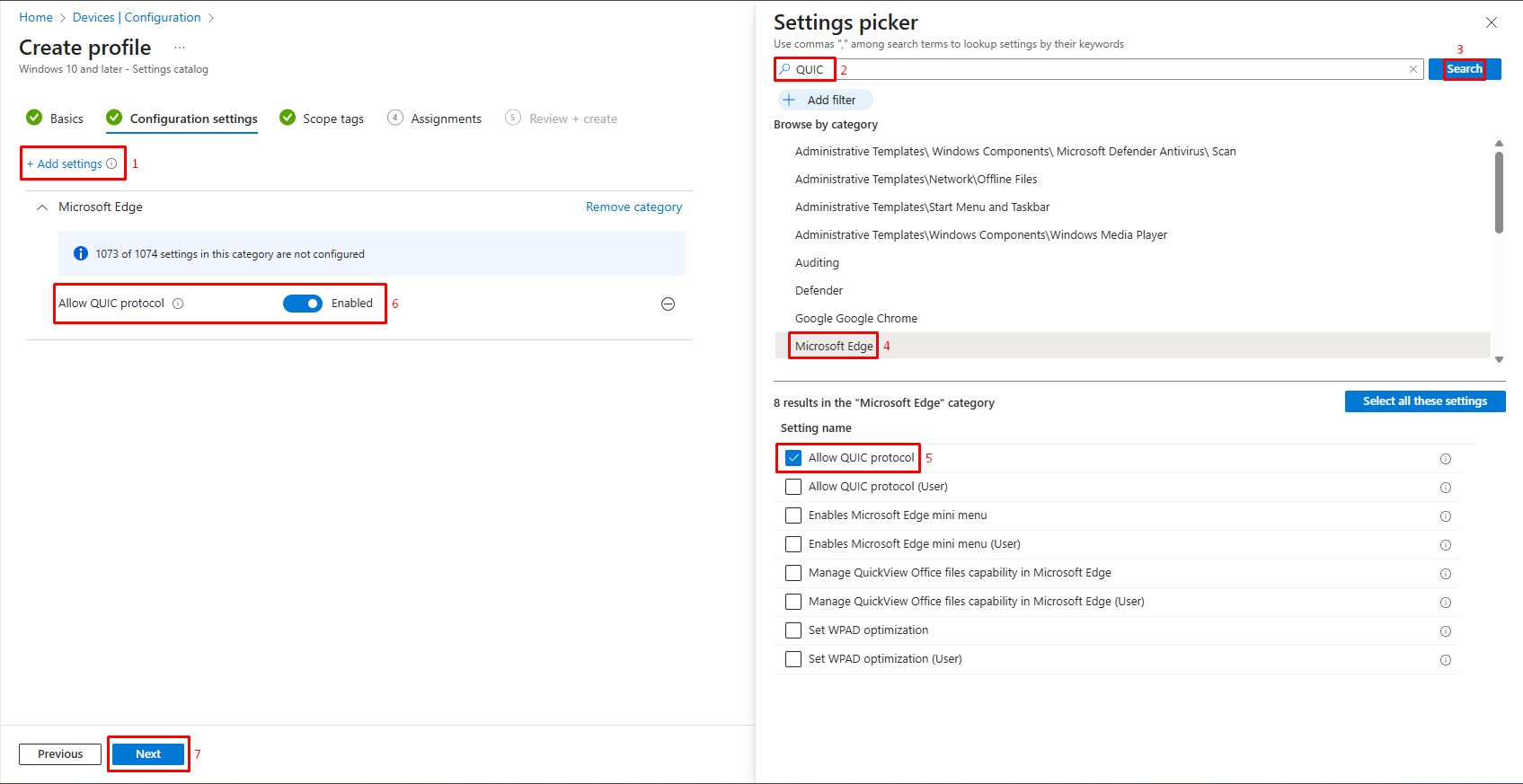Click the info icon beside Add settings

[111, 163]
